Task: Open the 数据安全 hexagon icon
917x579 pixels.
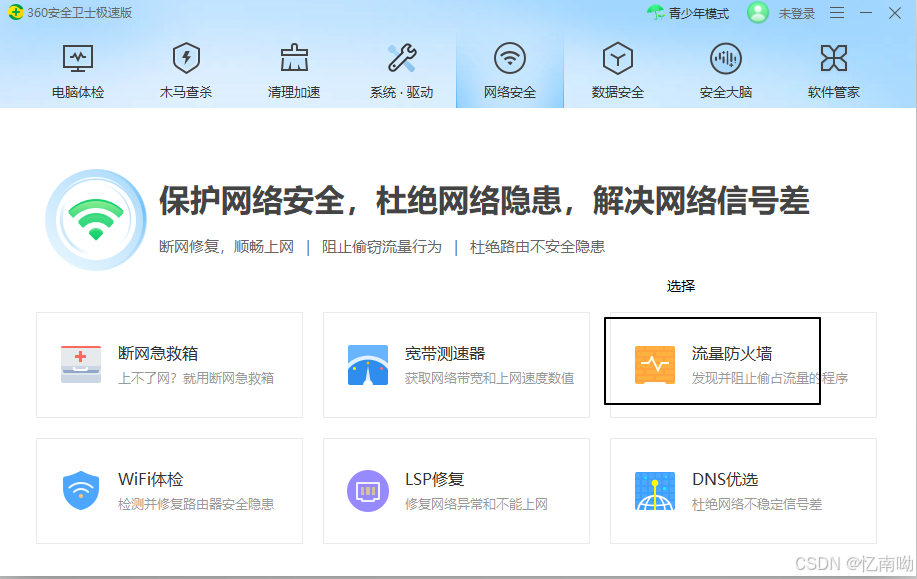Action: point(618,58)
